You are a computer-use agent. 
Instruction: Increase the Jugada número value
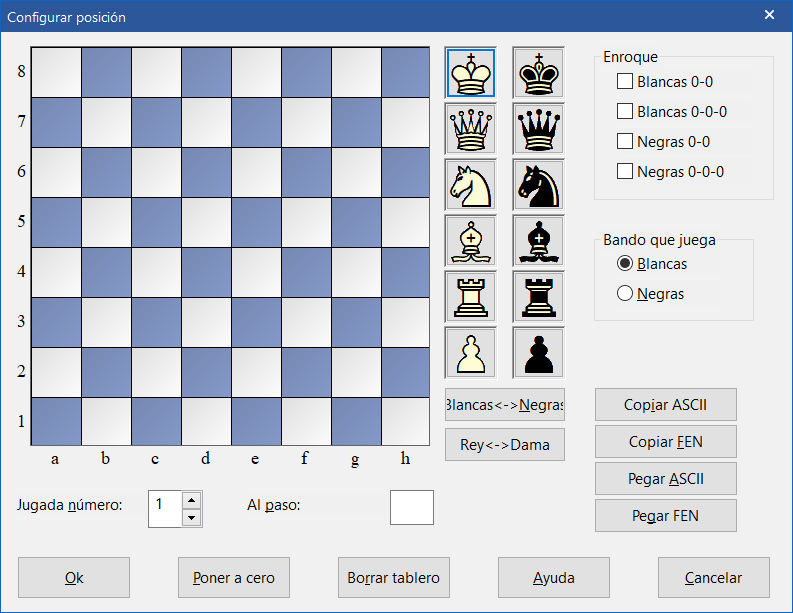pos(192,499)
